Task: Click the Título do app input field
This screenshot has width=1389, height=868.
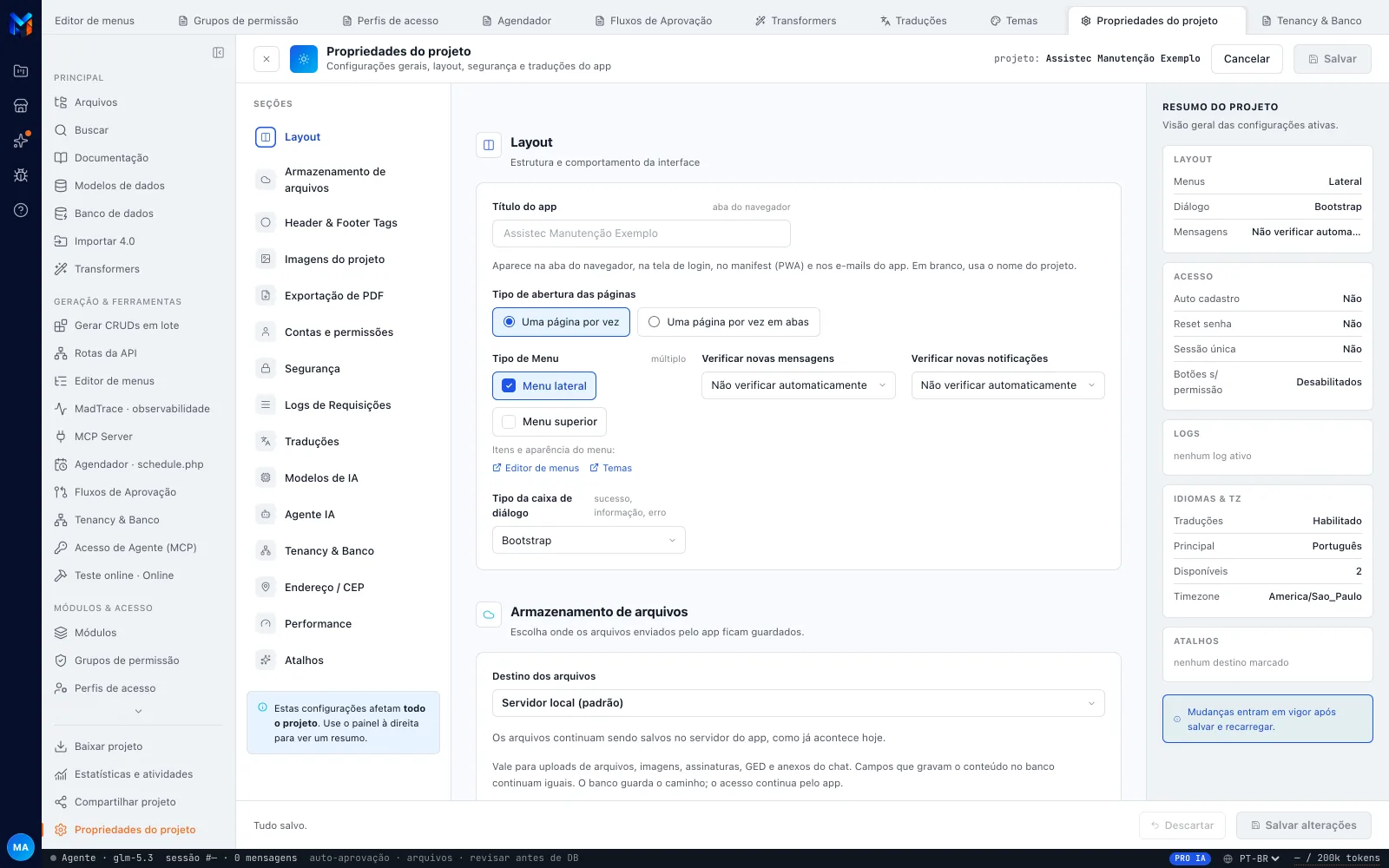Action: coord(642,233)
